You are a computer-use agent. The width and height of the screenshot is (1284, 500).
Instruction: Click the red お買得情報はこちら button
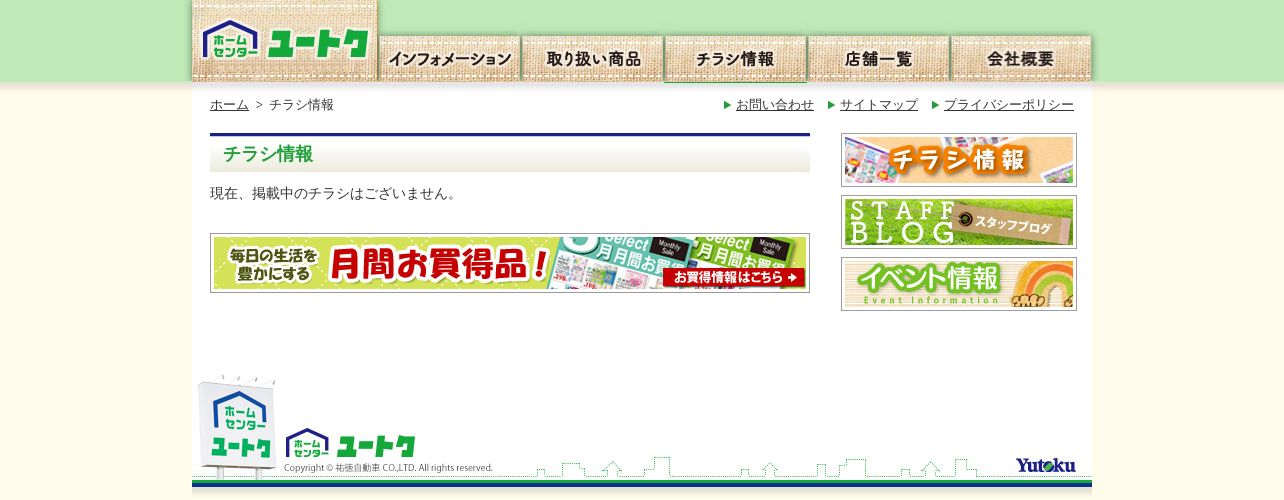734,277
